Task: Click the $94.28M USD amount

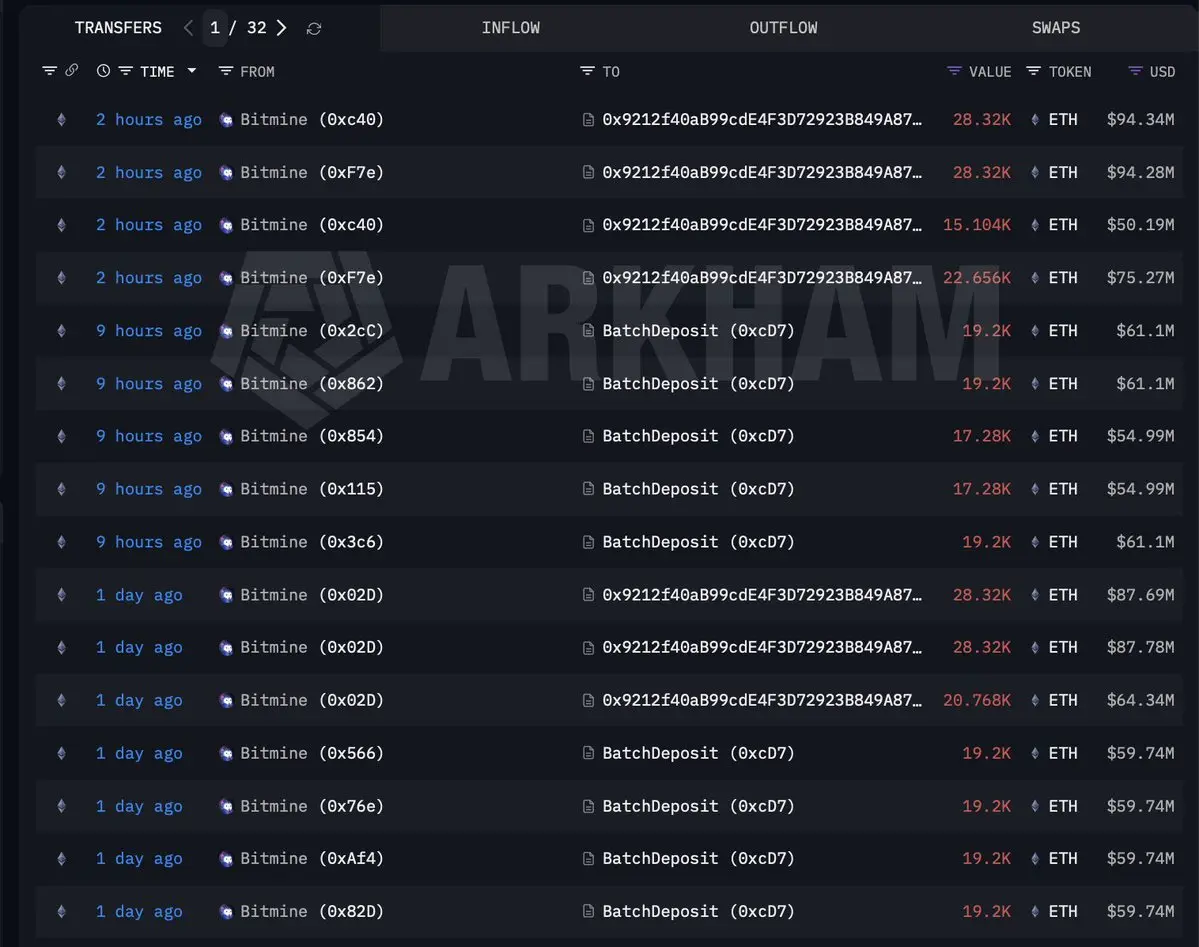Action: point(1140,172)
